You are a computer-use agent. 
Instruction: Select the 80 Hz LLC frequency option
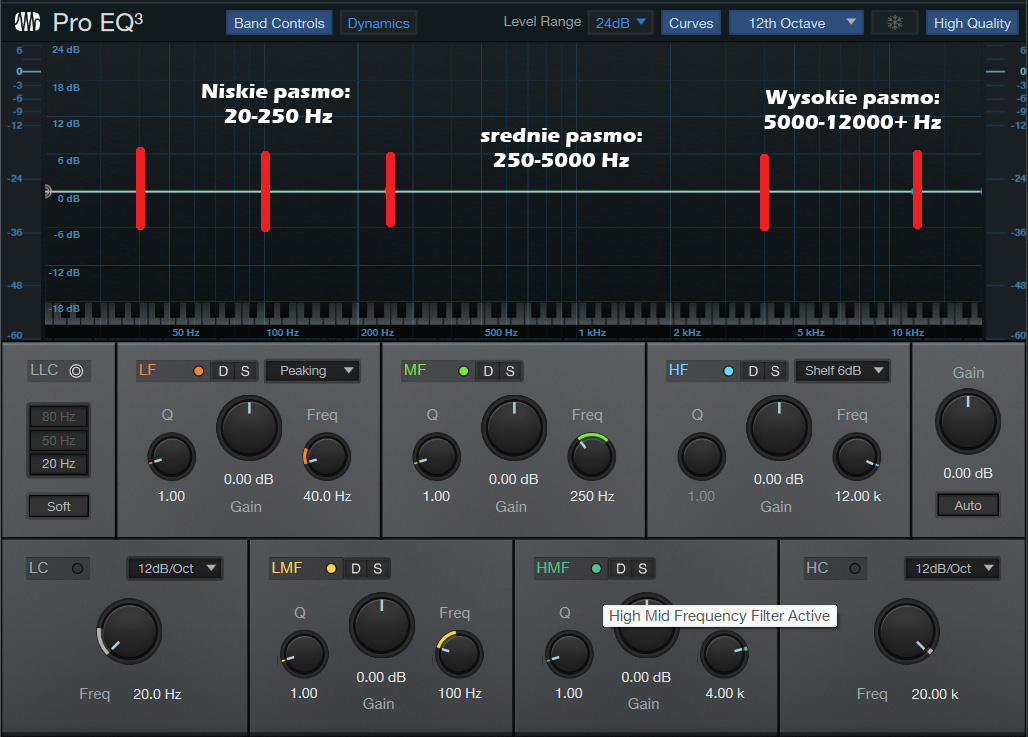click(x=58, y=417)
